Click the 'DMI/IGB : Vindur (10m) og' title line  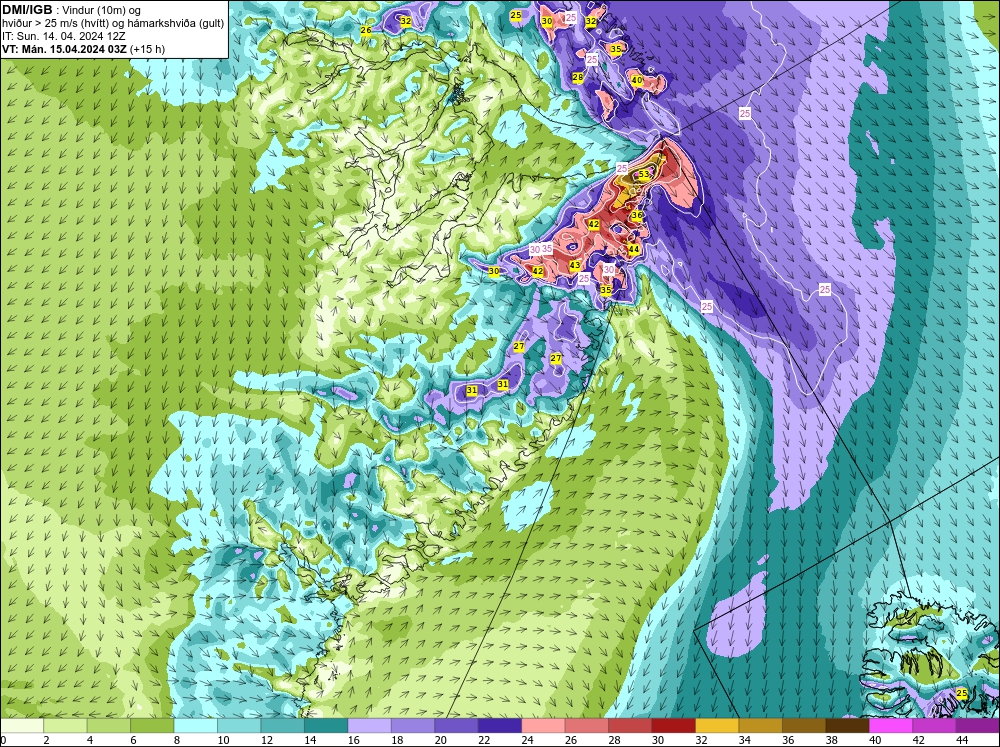[x=71, y=10]
